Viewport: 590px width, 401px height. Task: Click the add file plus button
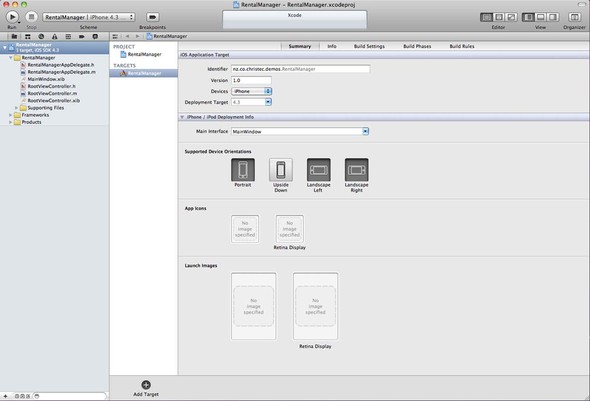coord(5,396)
